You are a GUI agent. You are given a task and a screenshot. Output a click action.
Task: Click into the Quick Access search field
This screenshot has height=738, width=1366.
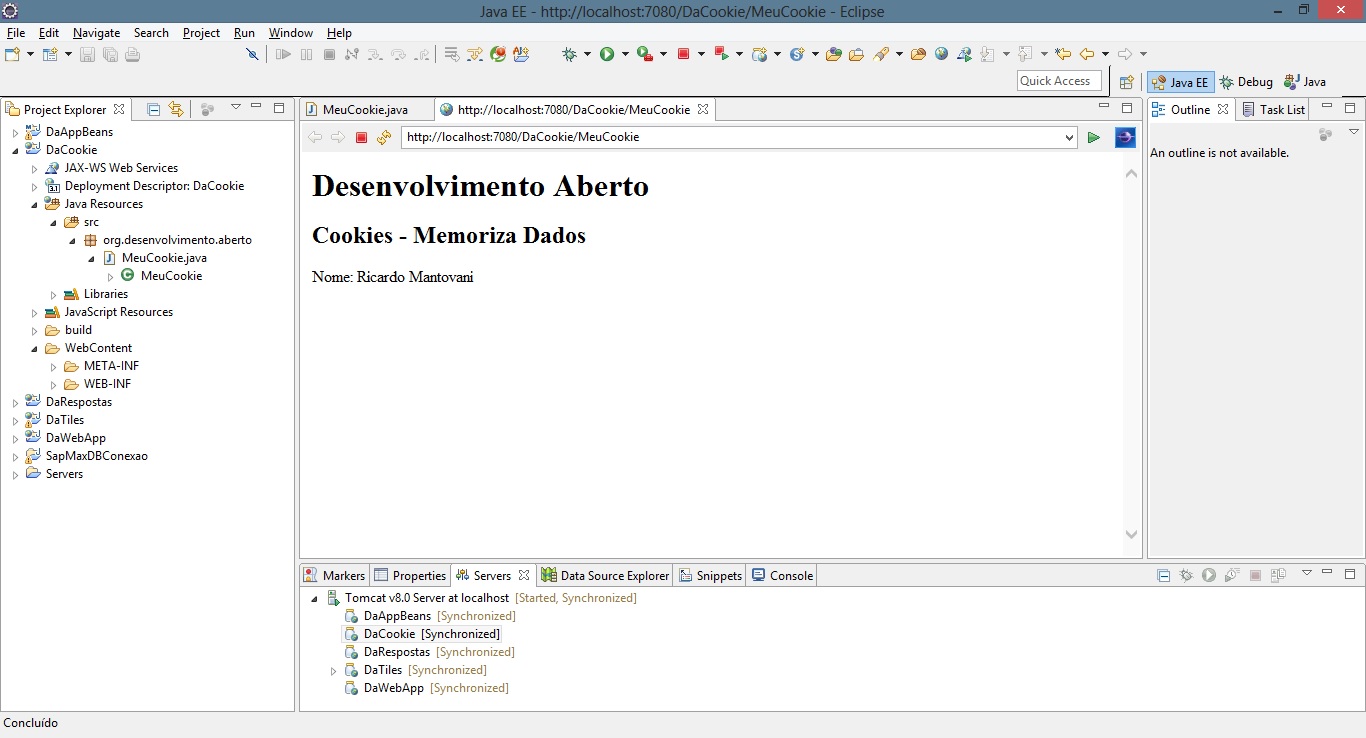click(x=1058, y=81)
